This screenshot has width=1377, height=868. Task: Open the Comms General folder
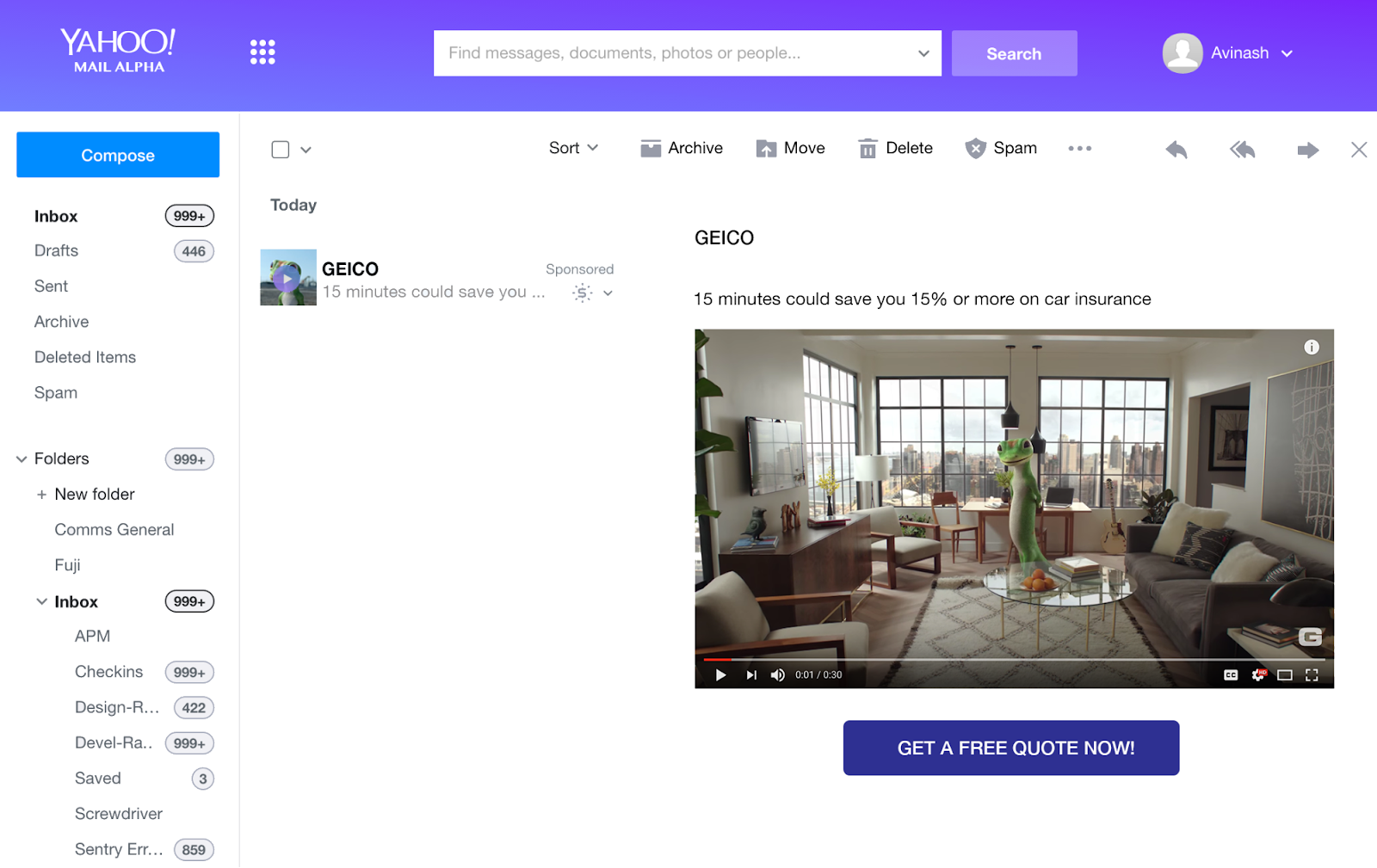tap(114, 530)
